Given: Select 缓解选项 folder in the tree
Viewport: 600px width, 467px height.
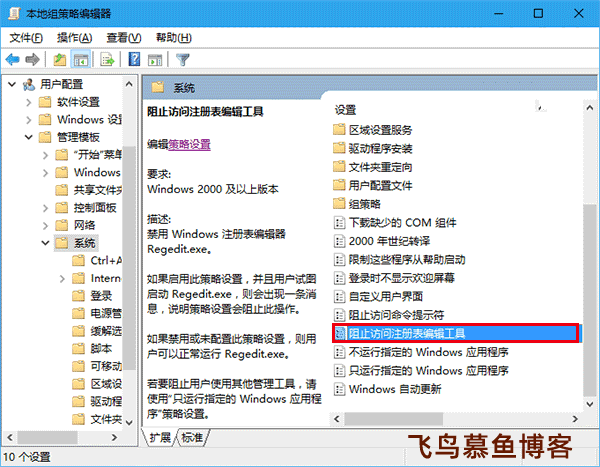Looking at the screenshot, I should (x=106, y=331).
